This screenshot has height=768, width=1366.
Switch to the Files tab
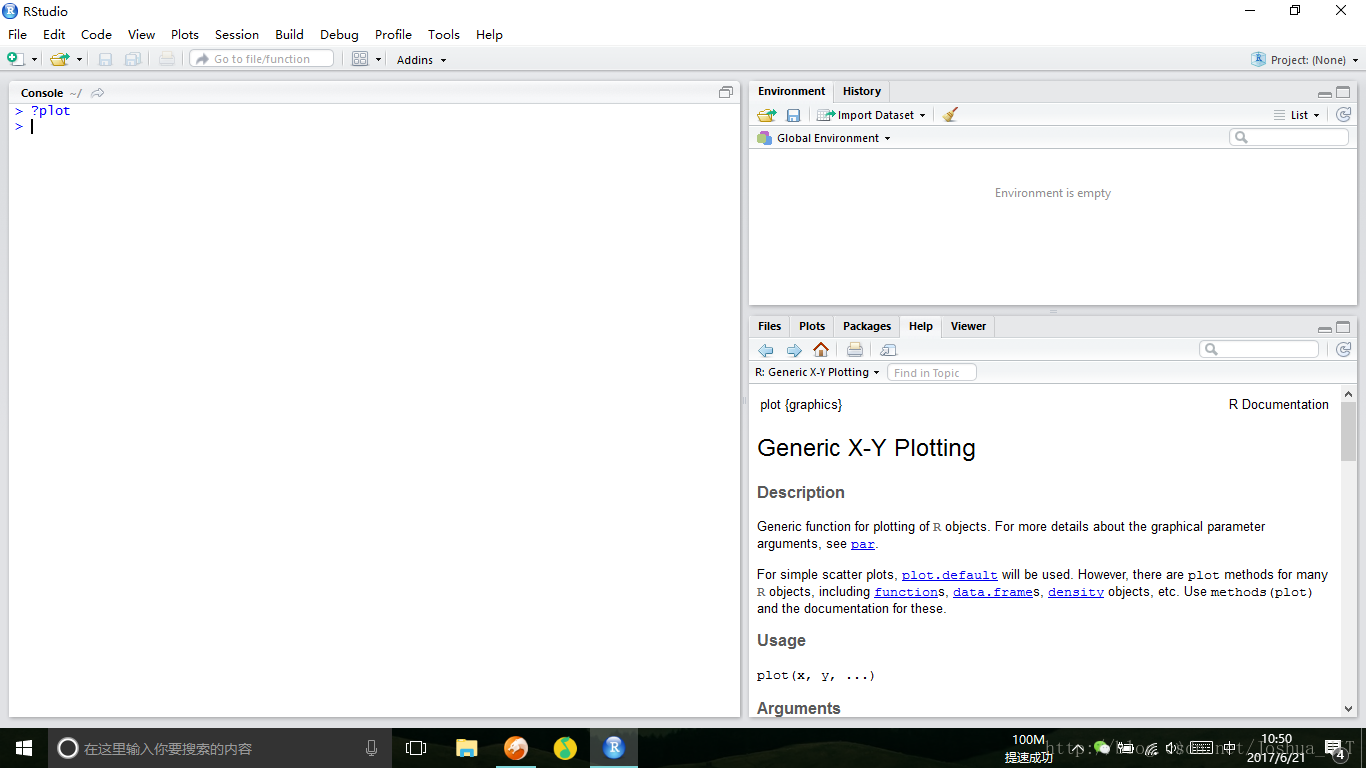(769, 326)
